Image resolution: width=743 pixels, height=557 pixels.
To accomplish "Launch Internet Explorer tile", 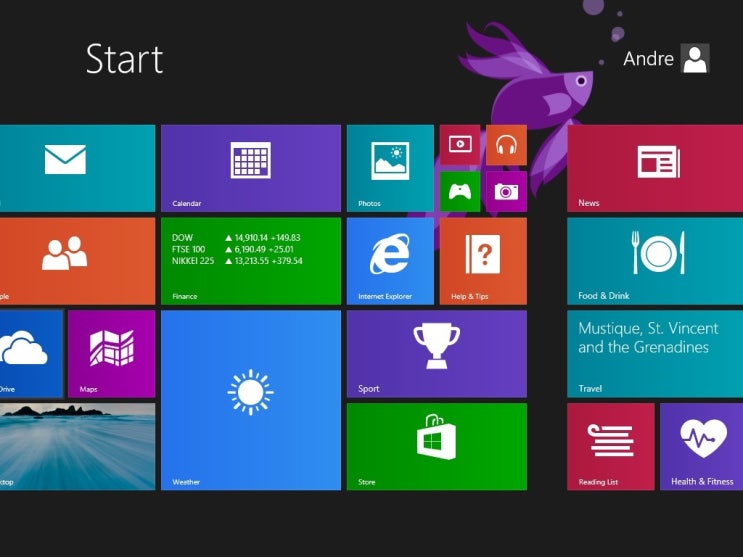I will [390, 261].
